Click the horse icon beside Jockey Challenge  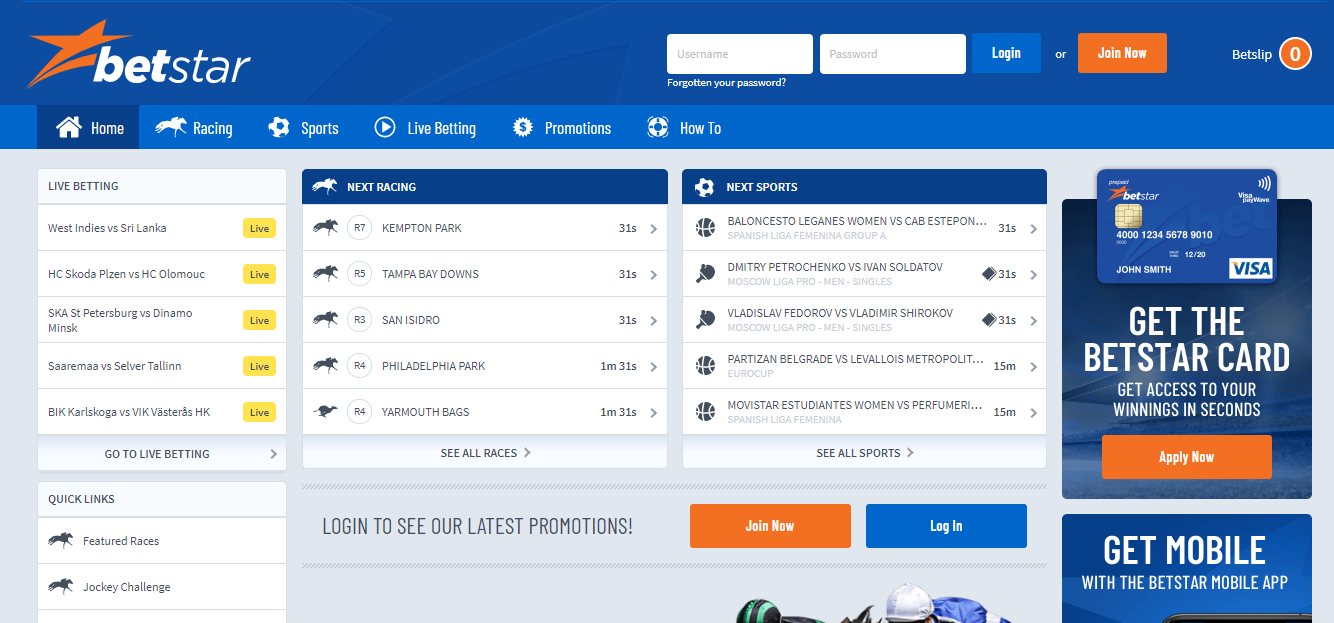click(x=61, y=586)
